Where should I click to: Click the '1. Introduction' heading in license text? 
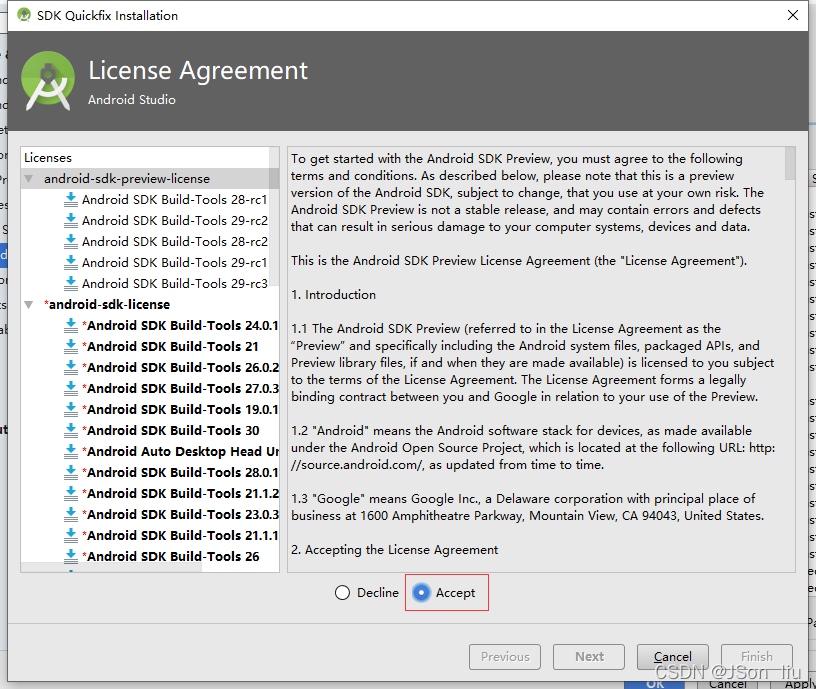tap(333, 295)
